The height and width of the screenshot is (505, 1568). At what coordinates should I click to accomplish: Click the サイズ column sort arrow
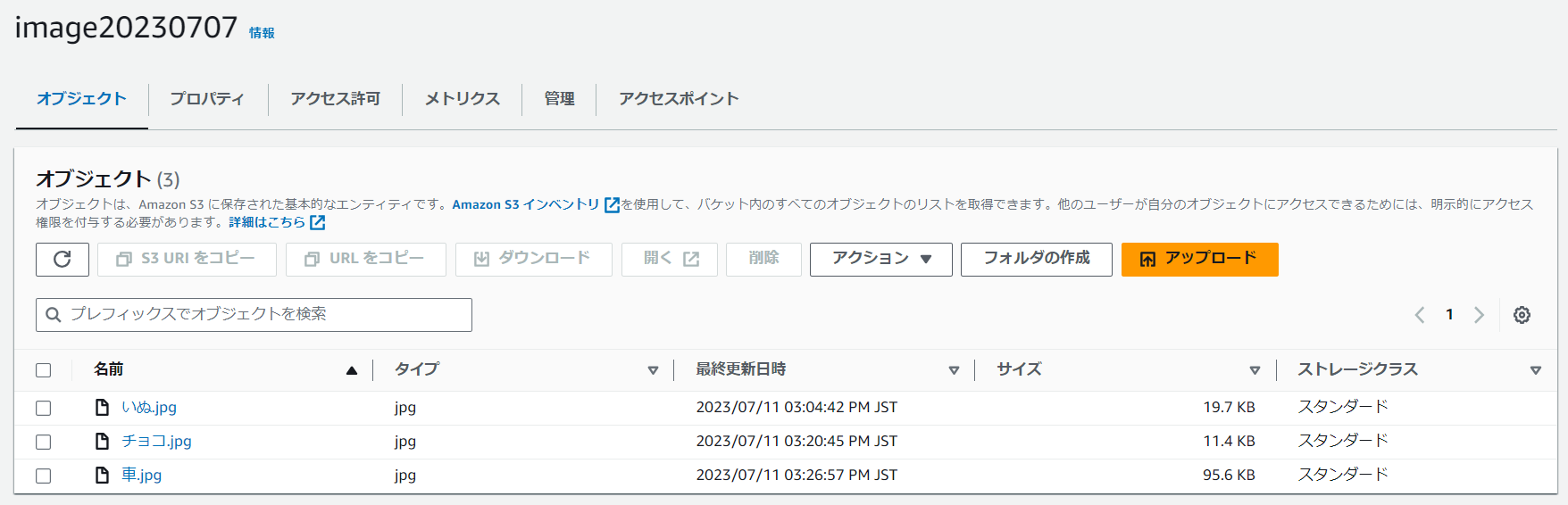tap(1255, 370)
